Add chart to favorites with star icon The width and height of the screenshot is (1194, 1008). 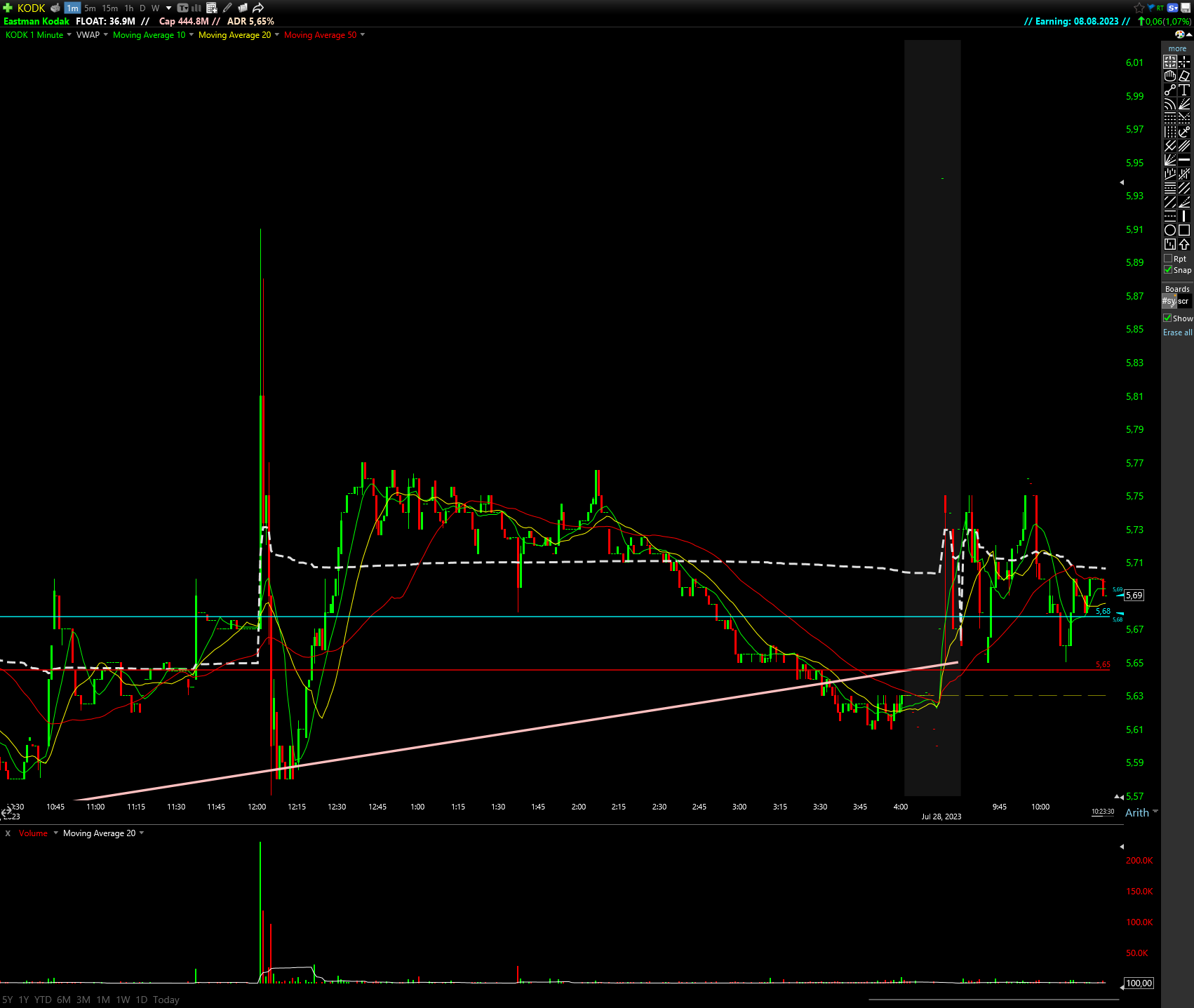click(x=1139, y=8)
